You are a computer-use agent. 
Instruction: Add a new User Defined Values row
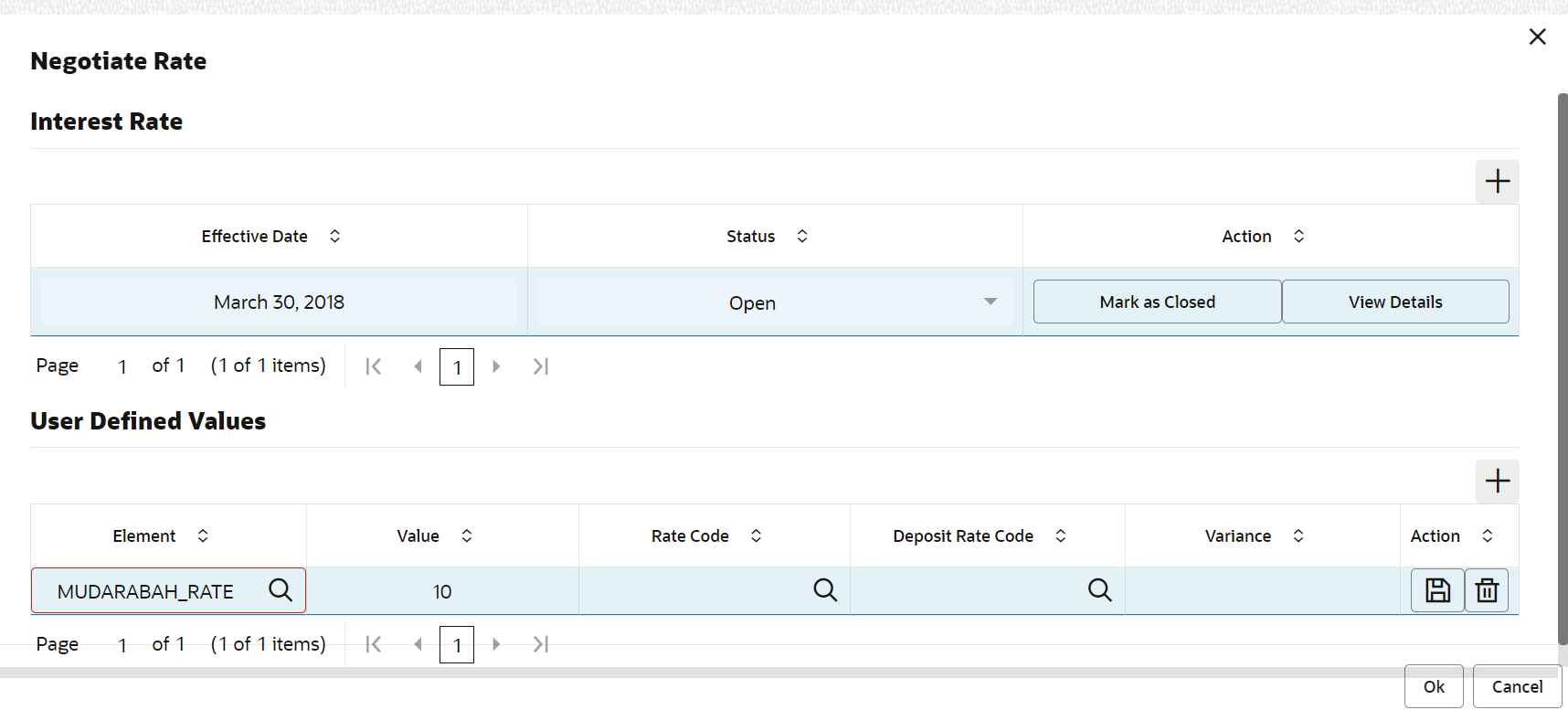tap(1497, 482)
